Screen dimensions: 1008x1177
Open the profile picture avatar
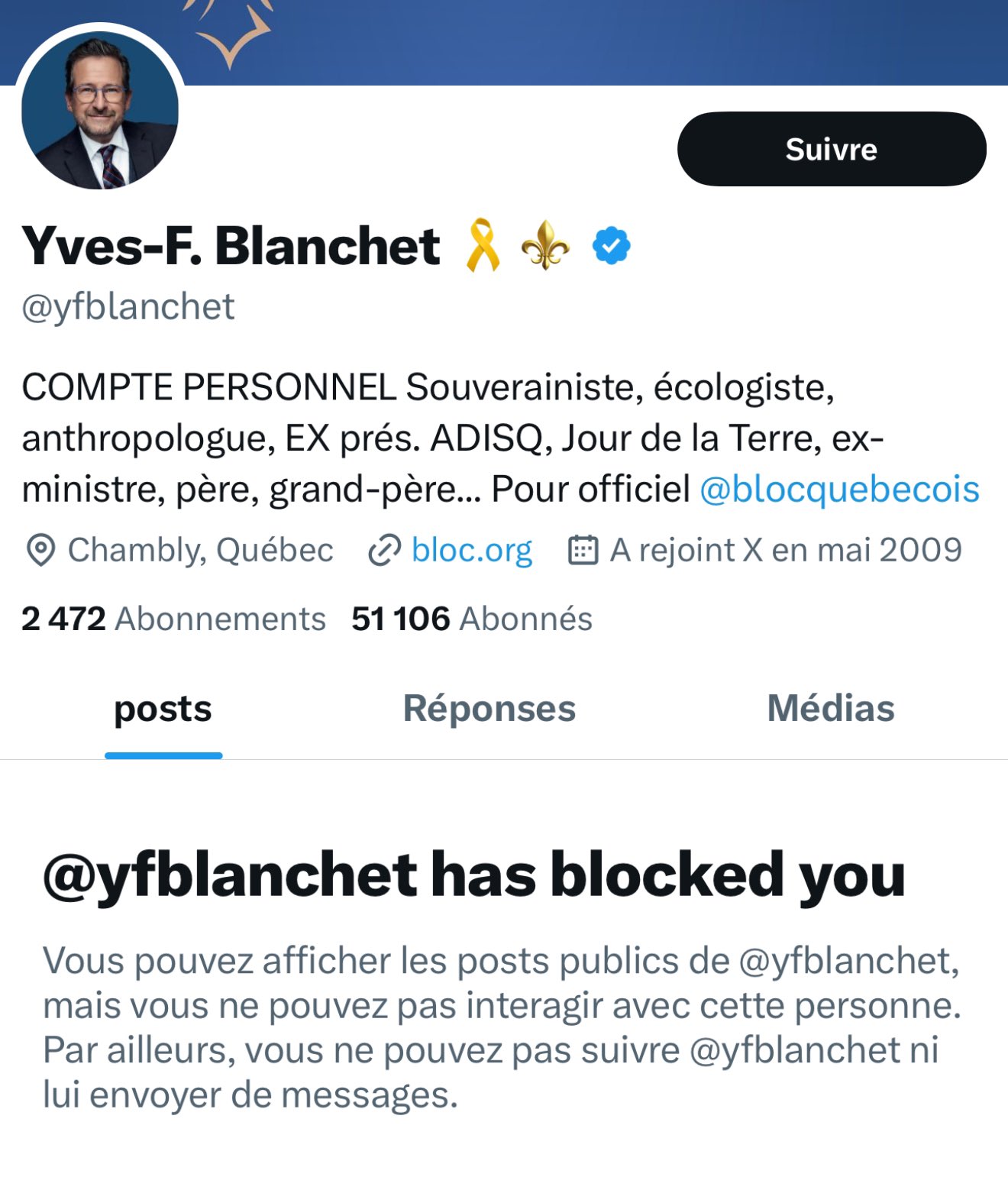click(100, 112)
